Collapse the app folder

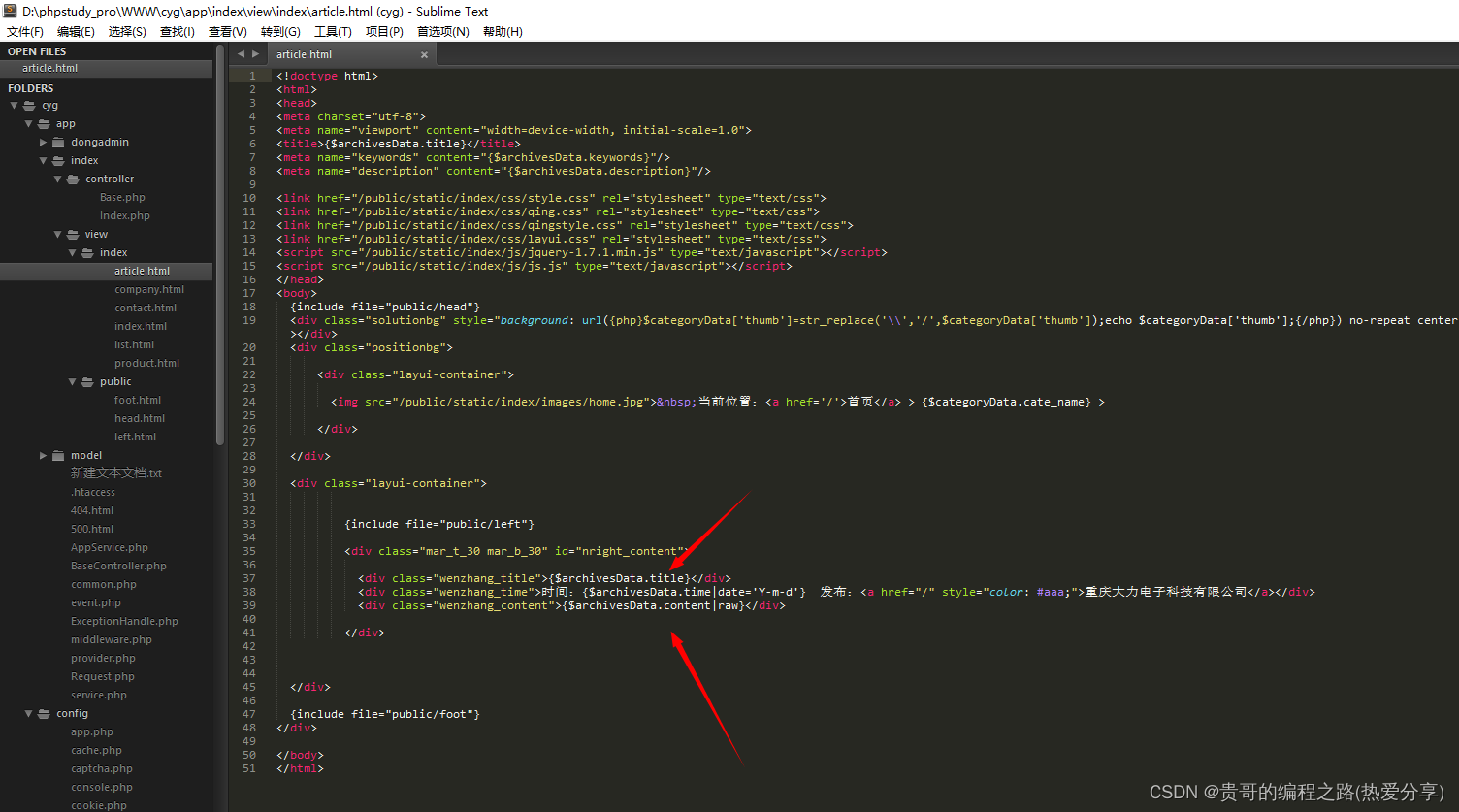(x=29, y=123)
